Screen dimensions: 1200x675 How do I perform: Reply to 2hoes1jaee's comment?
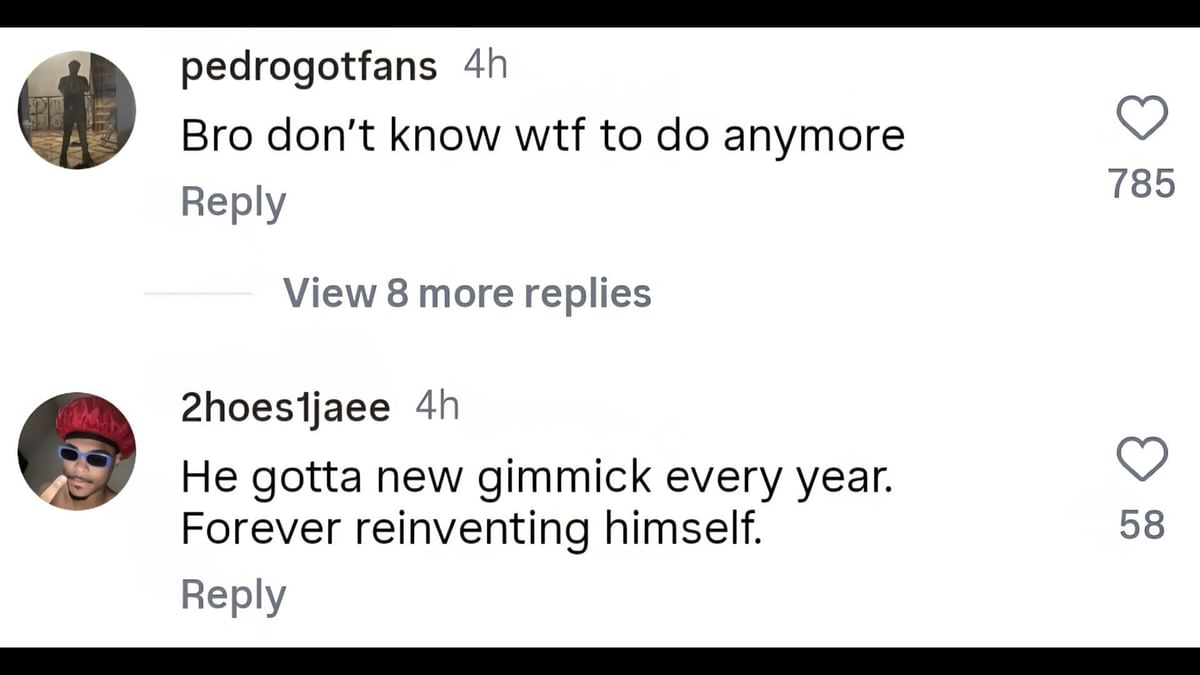pos(233,595)
